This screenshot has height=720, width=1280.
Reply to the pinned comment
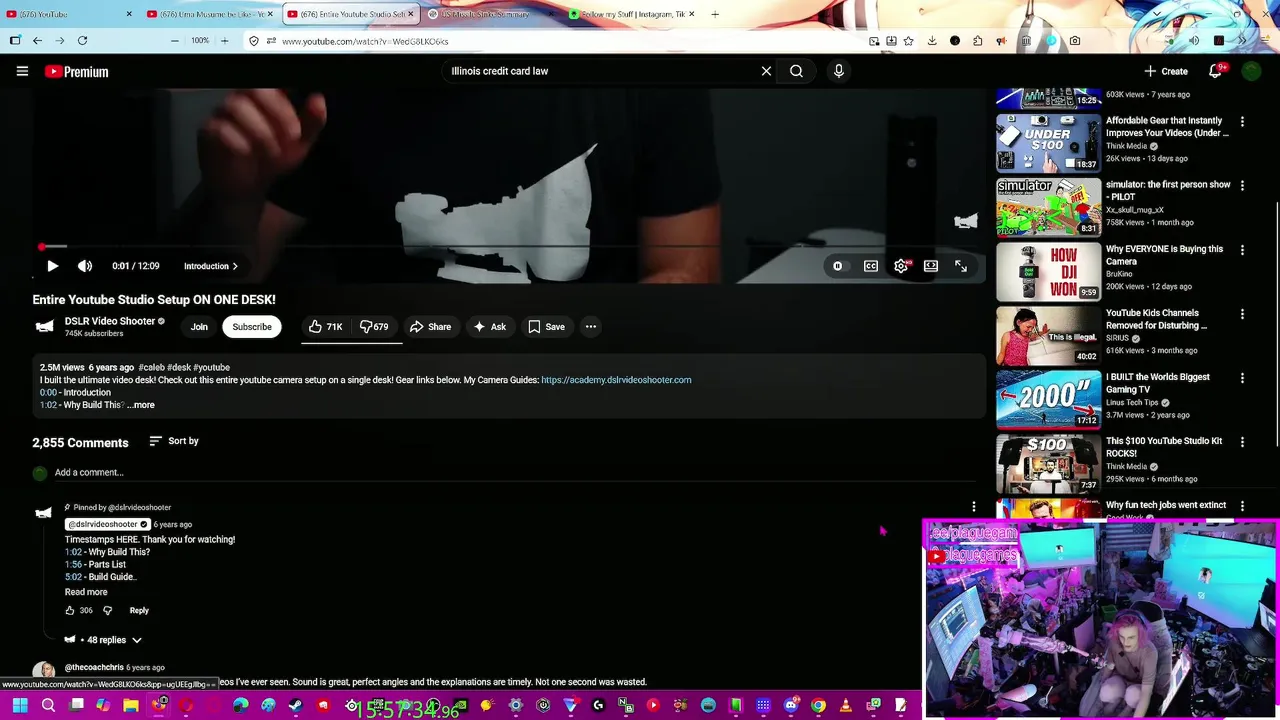pos(139,610)
